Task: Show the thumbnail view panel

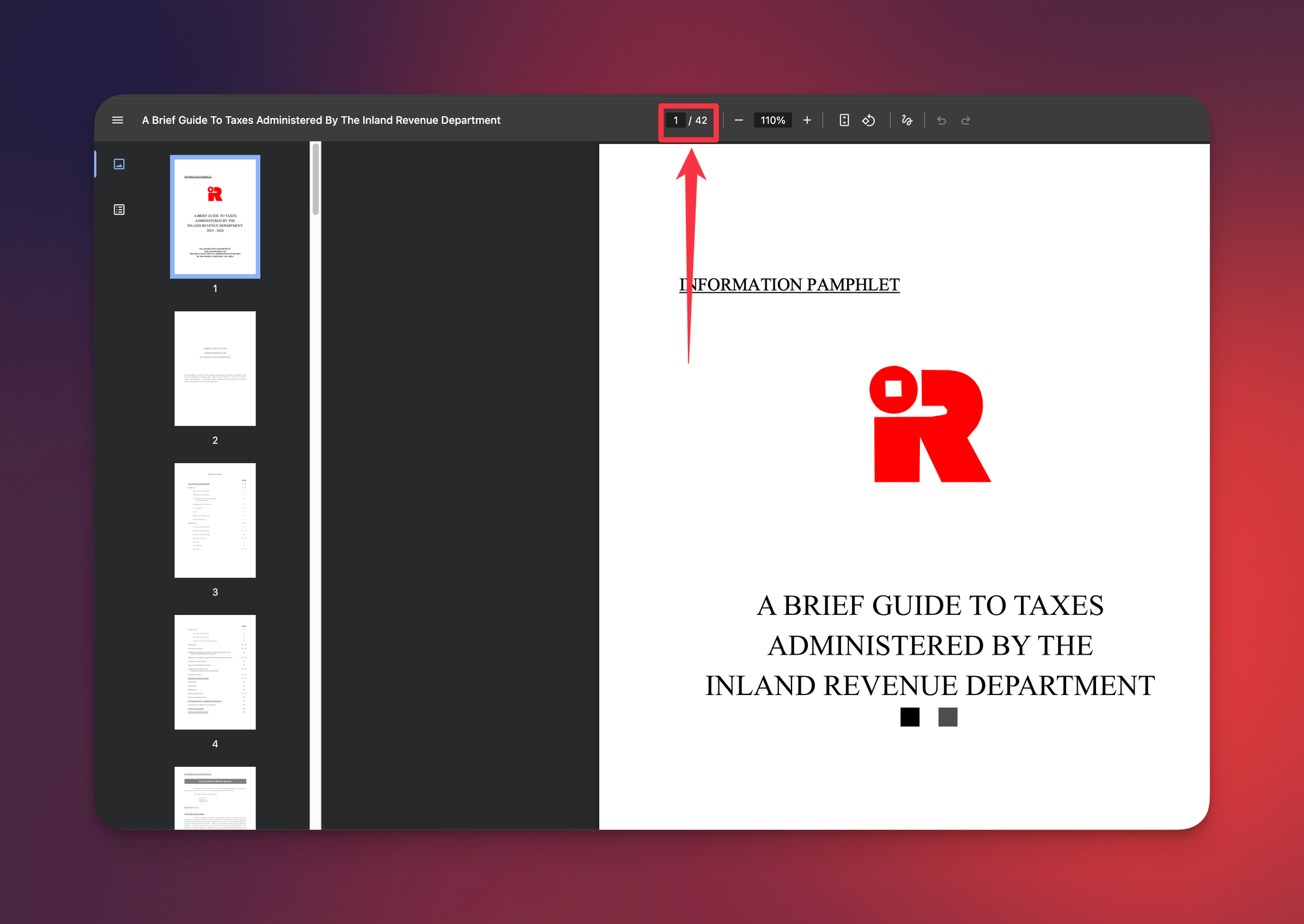Action: click(x=119, y=164)
